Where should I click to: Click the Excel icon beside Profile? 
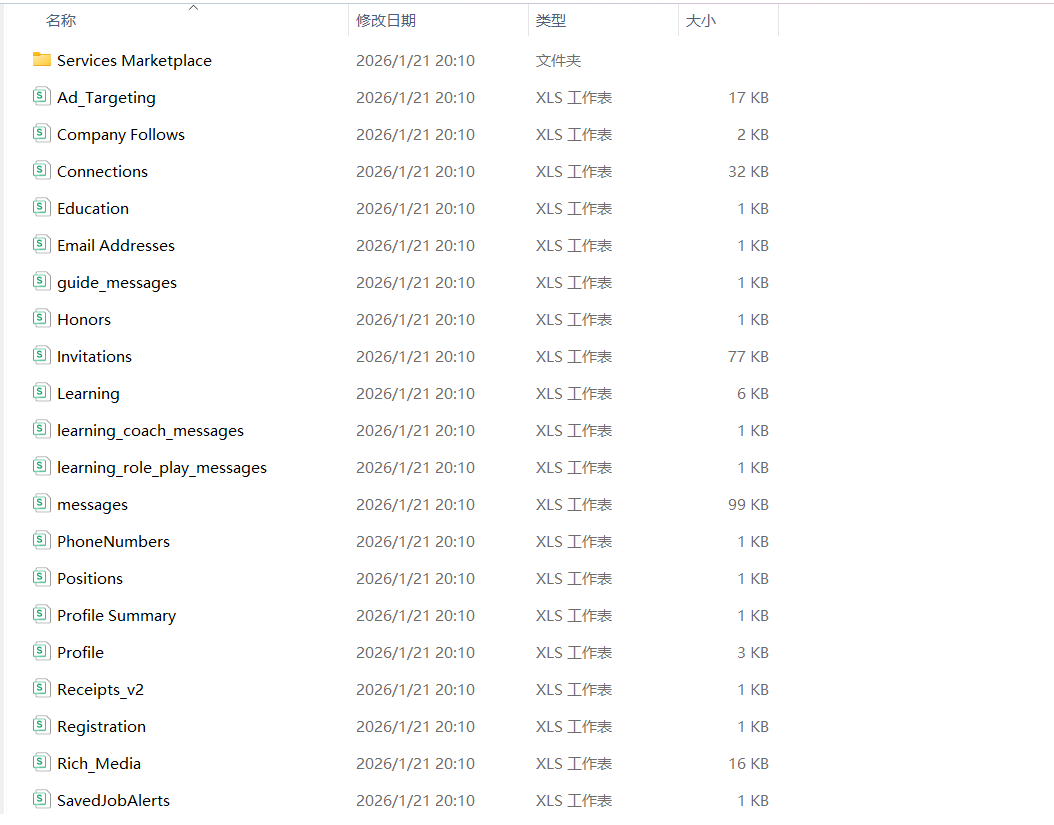41,651
